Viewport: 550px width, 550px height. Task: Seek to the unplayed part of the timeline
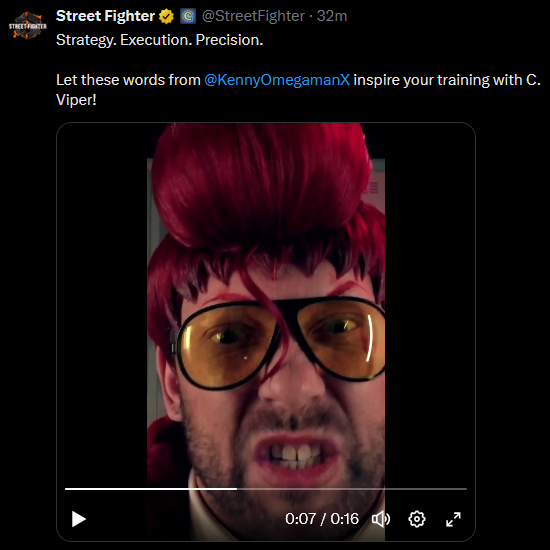[x=352, y=488]
